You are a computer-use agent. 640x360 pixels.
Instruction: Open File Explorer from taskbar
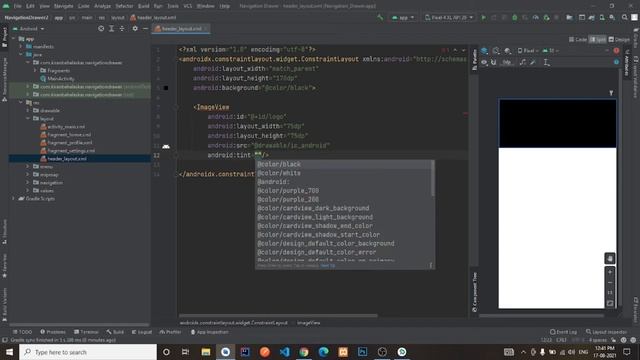point(206,352)
